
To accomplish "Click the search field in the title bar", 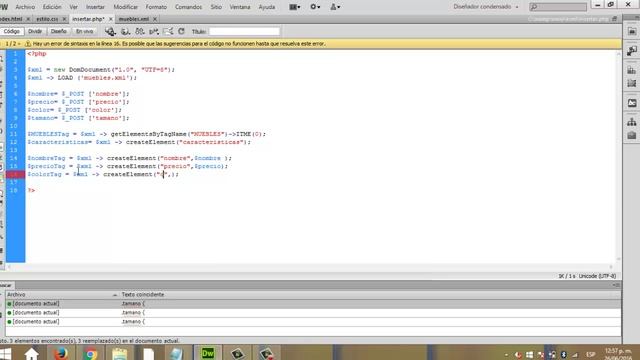I will click(x=558, y=7).
